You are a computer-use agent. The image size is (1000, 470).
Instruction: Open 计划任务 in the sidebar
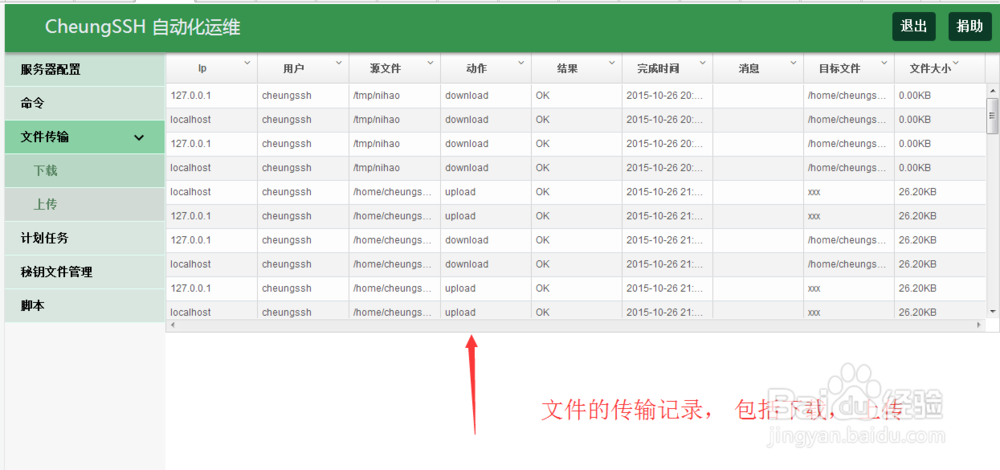click(x=85, y=239)
